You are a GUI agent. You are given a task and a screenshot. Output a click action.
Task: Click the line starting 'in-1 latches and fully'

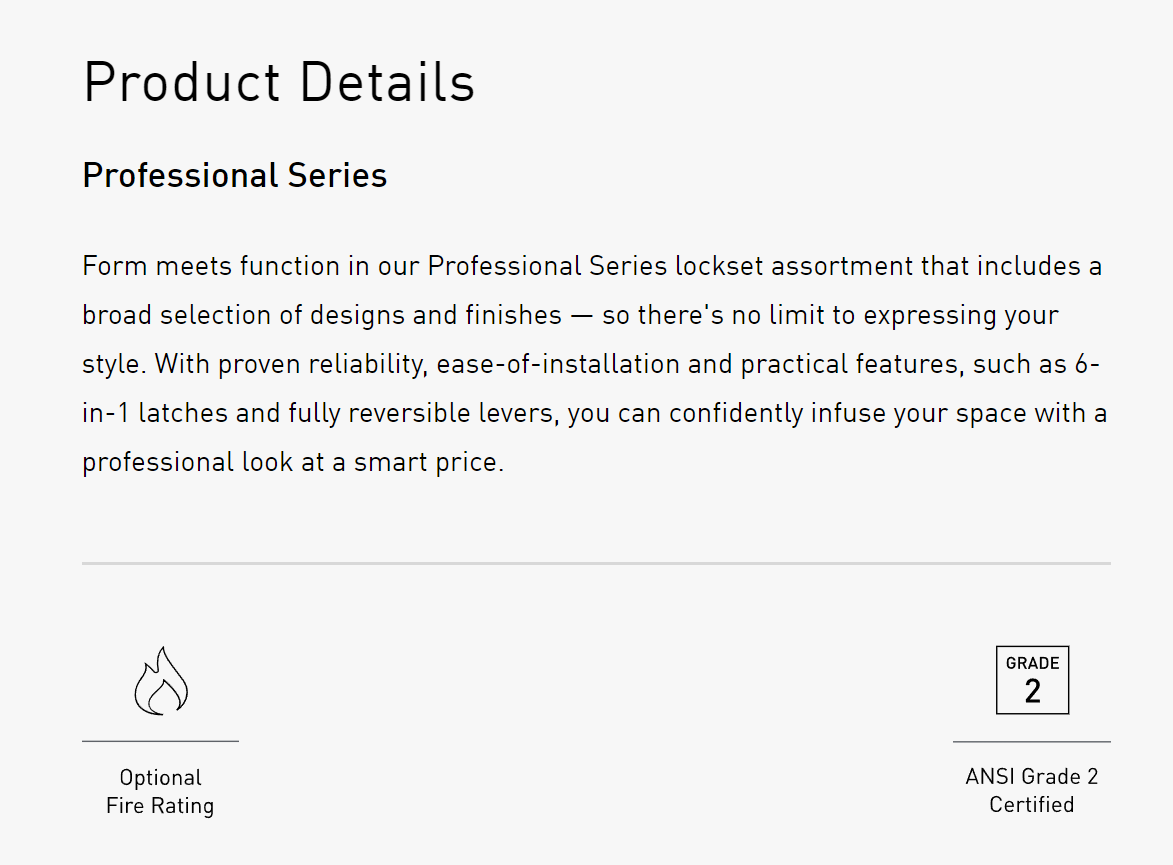click(595, 413)
